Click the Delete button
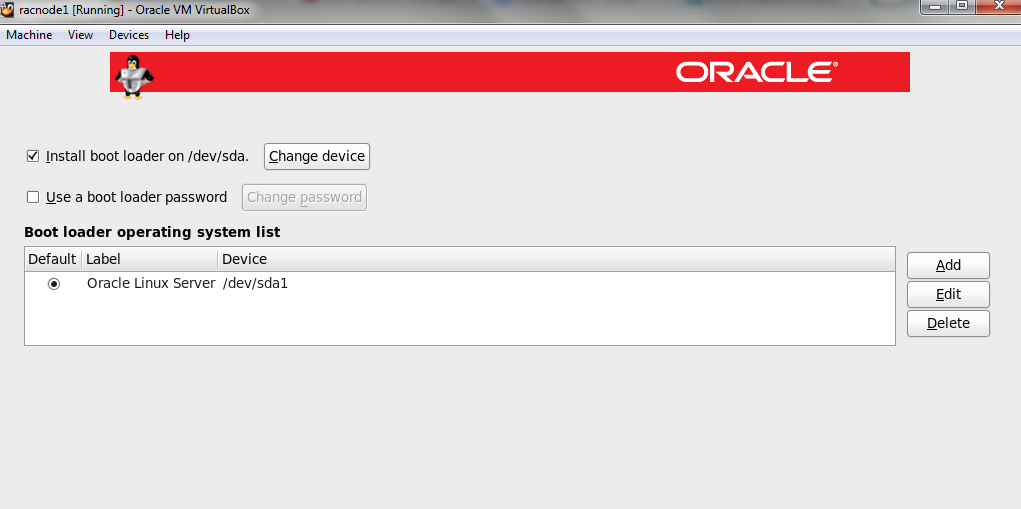Screen dimensions: 1021x509 pyautogui.click(x=948, y=323)
